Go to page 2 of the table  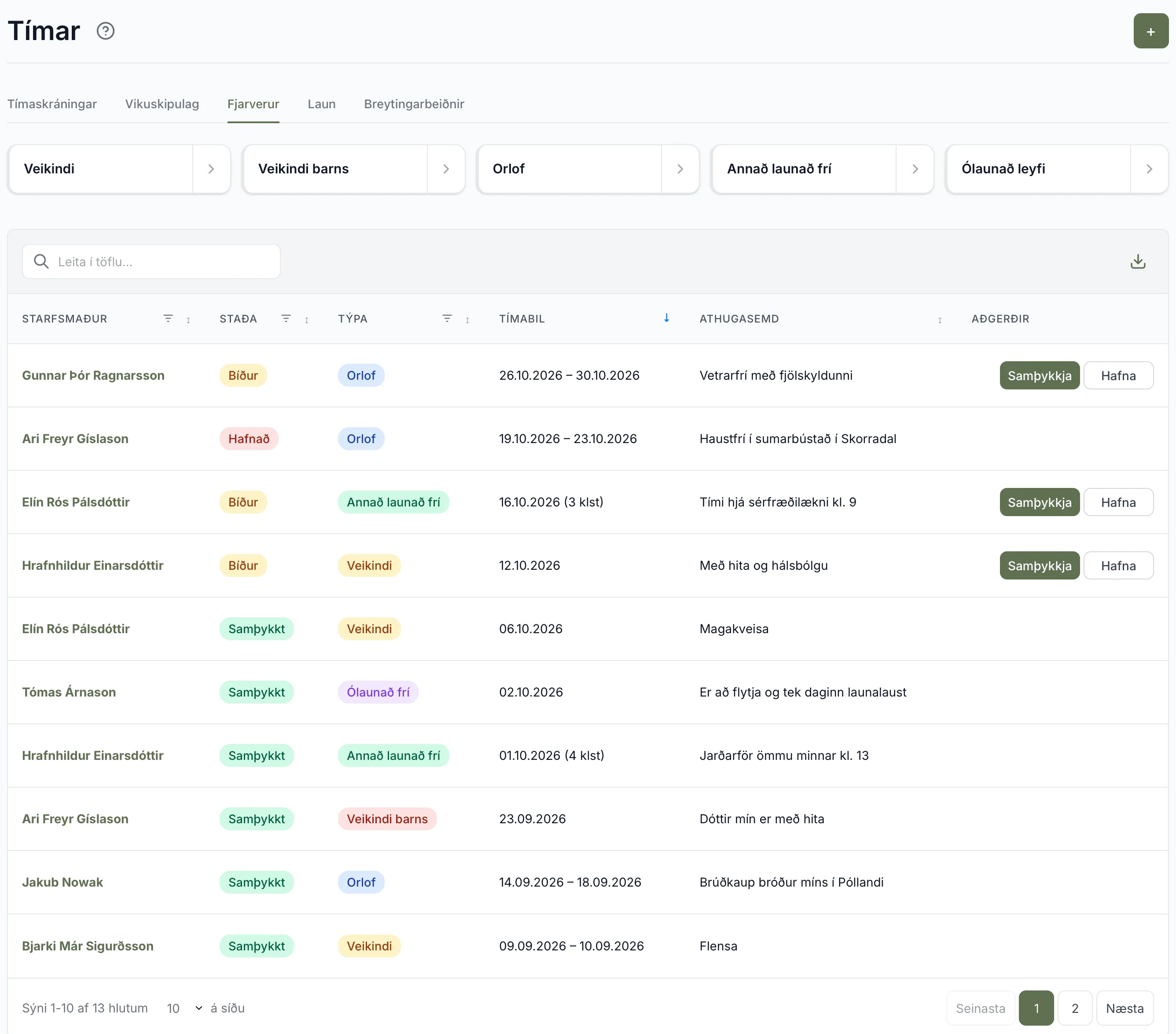1074,1008
